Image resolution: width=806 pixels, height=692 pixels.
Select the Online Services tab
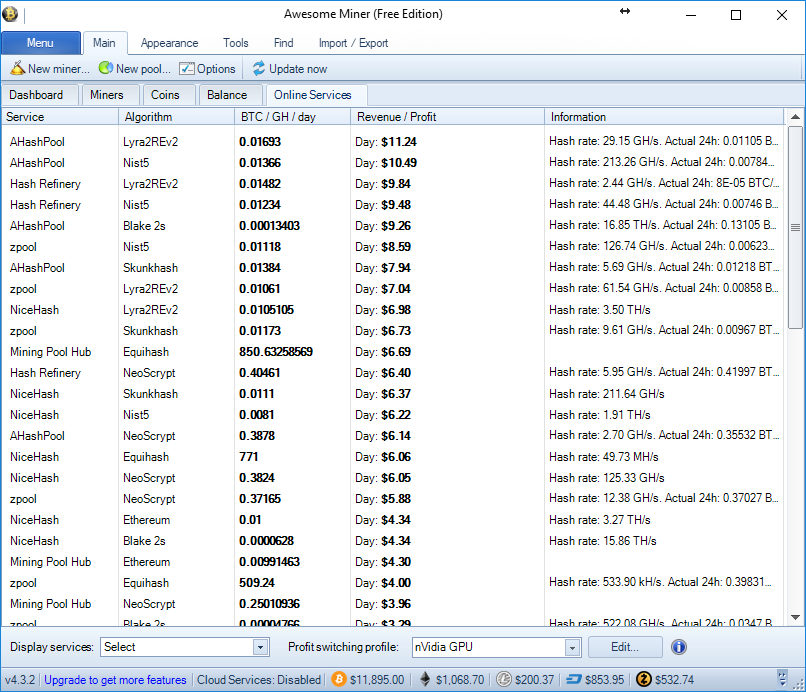click(x=315, y=95)
